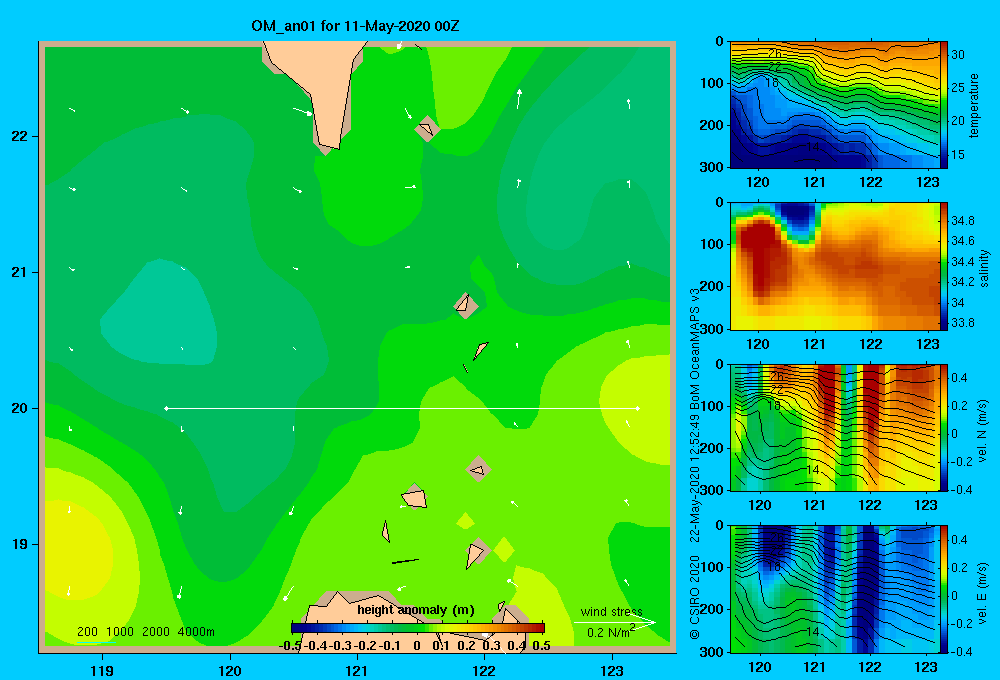Click the salinity colorbar

pos(944,266)
